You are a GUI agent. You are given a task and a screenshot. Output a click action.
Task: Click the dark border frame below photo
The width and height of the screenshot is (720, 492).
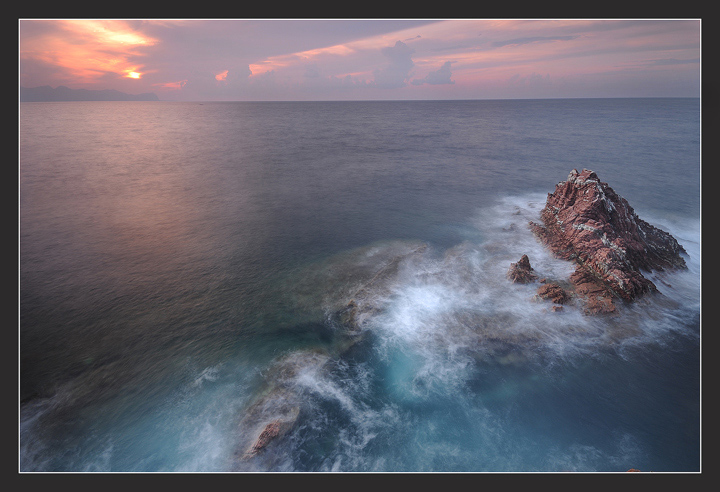360,482
